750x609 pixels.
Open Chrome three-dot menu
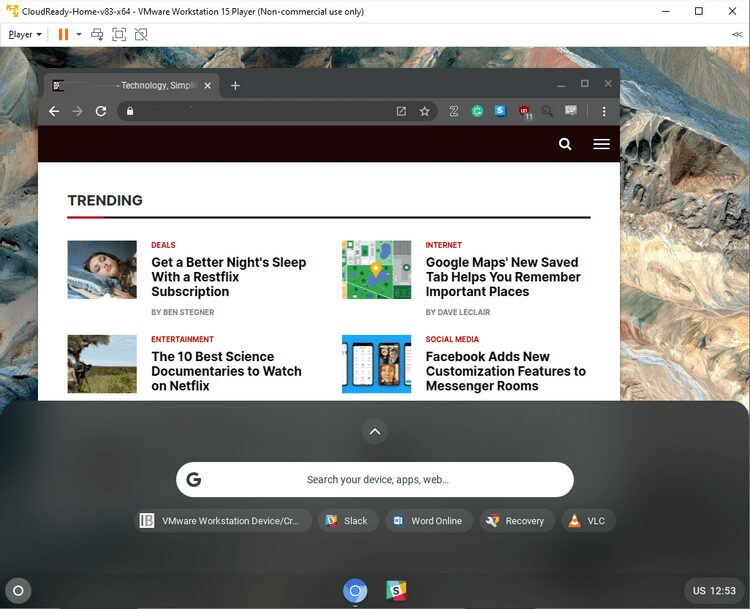604,111
